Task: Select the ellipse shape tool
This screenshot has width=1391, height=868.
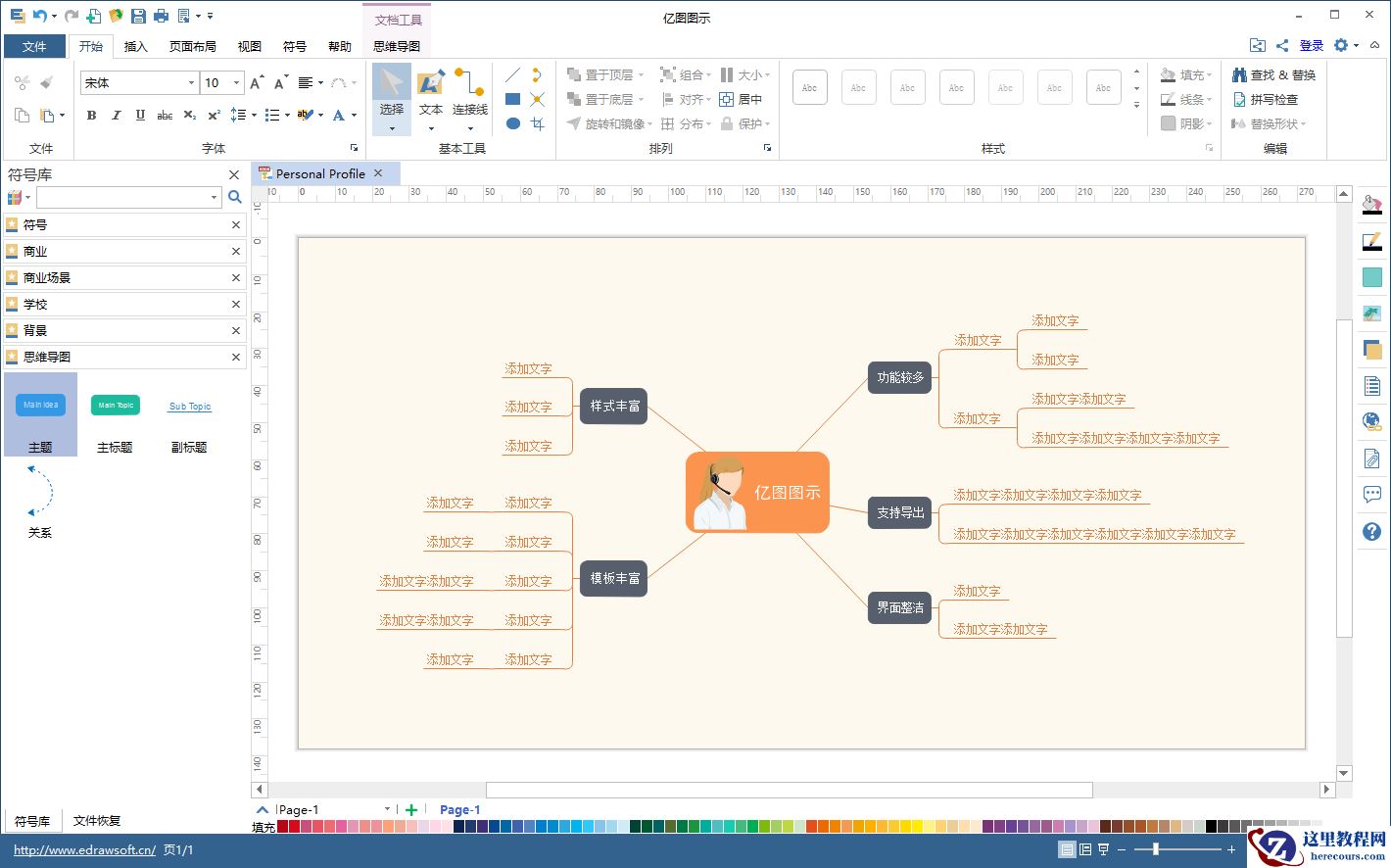Action: [x=512, y=123]
